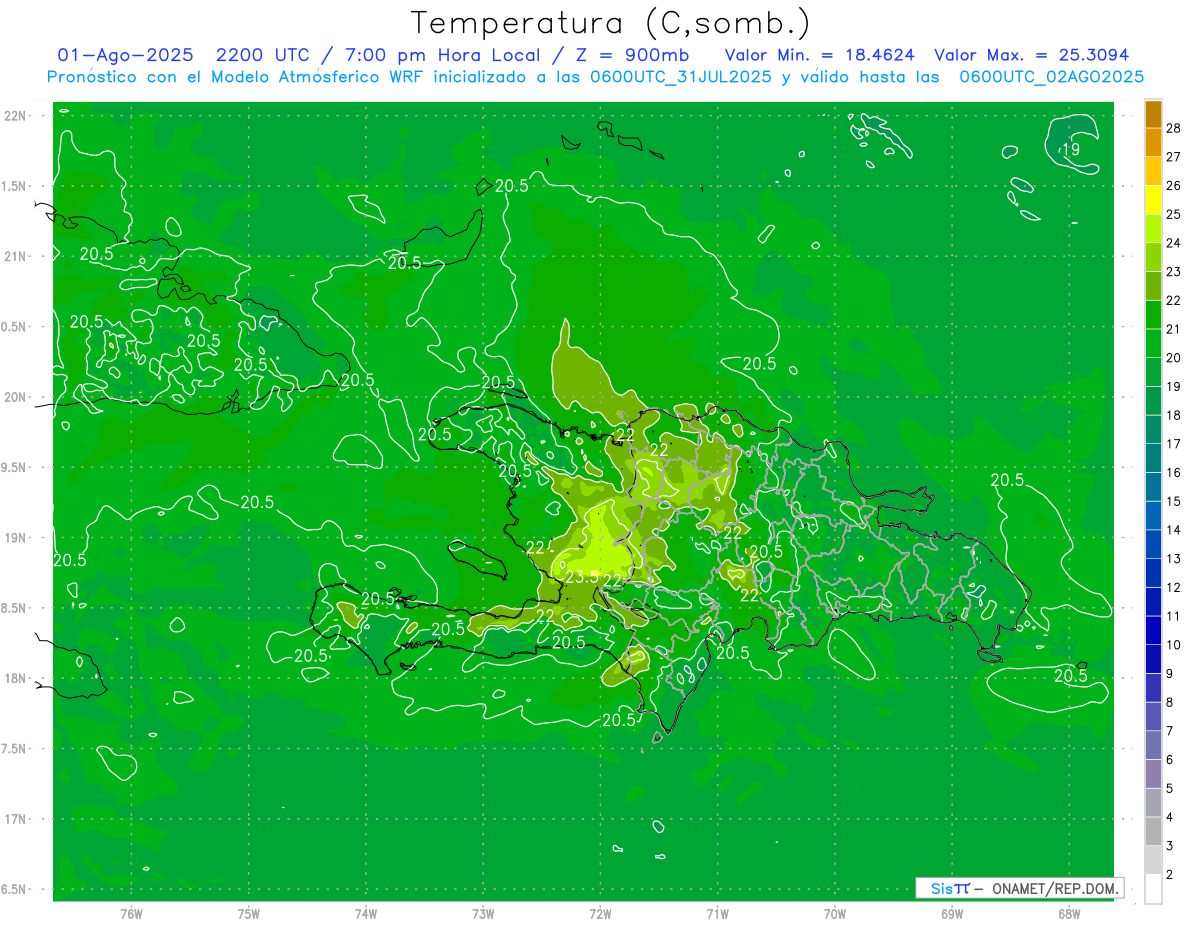Click the '19N' latitude label
Image resolution: width=1200 pixels, height=927 pixels.
tap(14, 538)
